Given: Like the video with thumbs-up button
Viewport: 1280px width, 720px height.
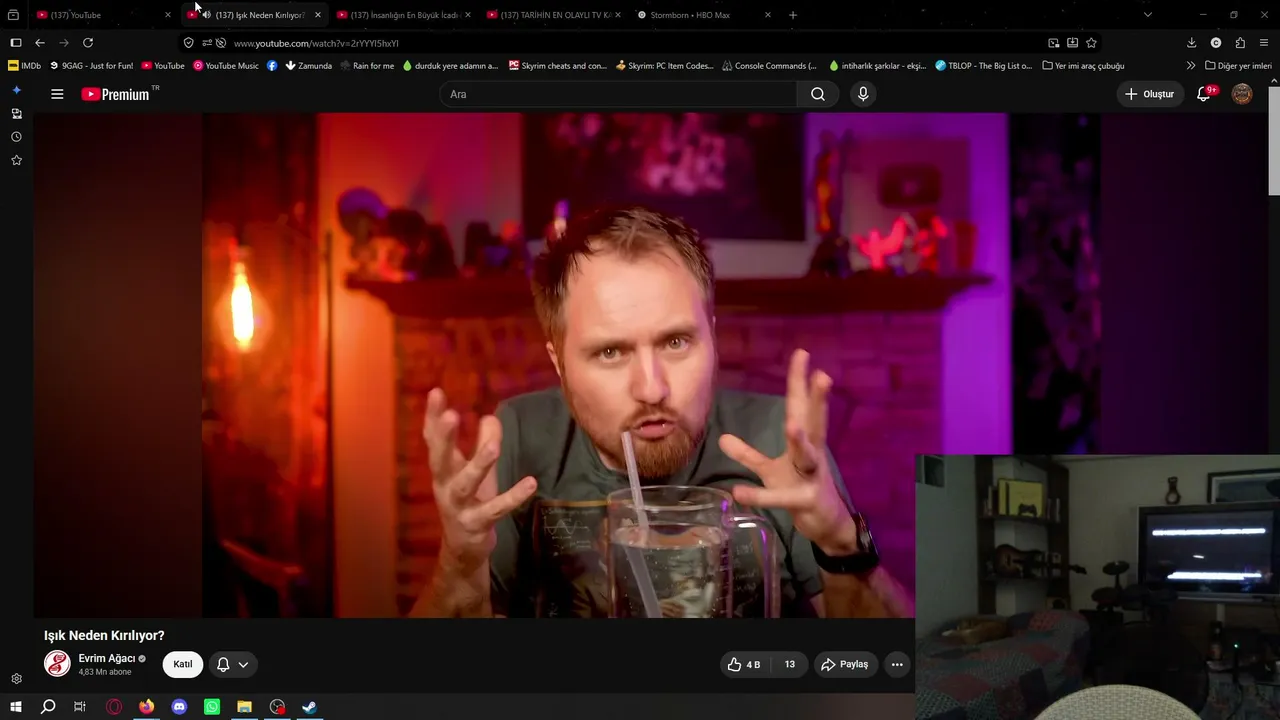Looking at the screenshot, I should coord(744,664).
